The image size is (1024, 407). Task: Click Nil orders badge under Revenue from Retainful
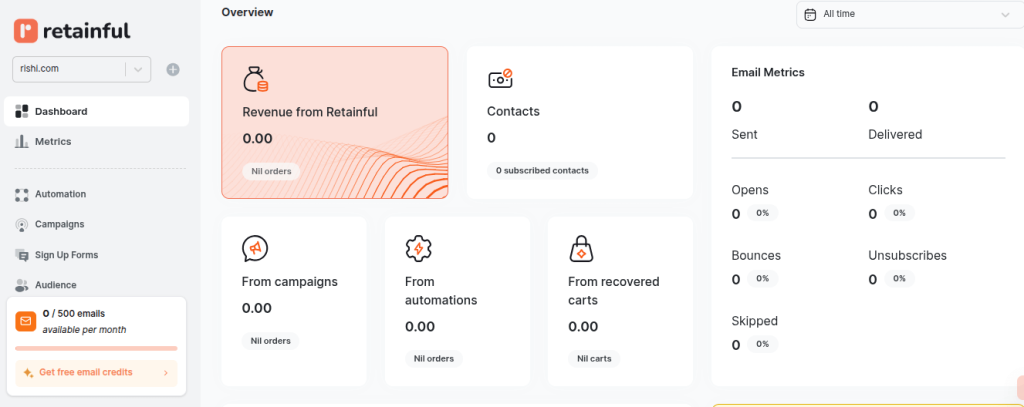coord(272,171)
